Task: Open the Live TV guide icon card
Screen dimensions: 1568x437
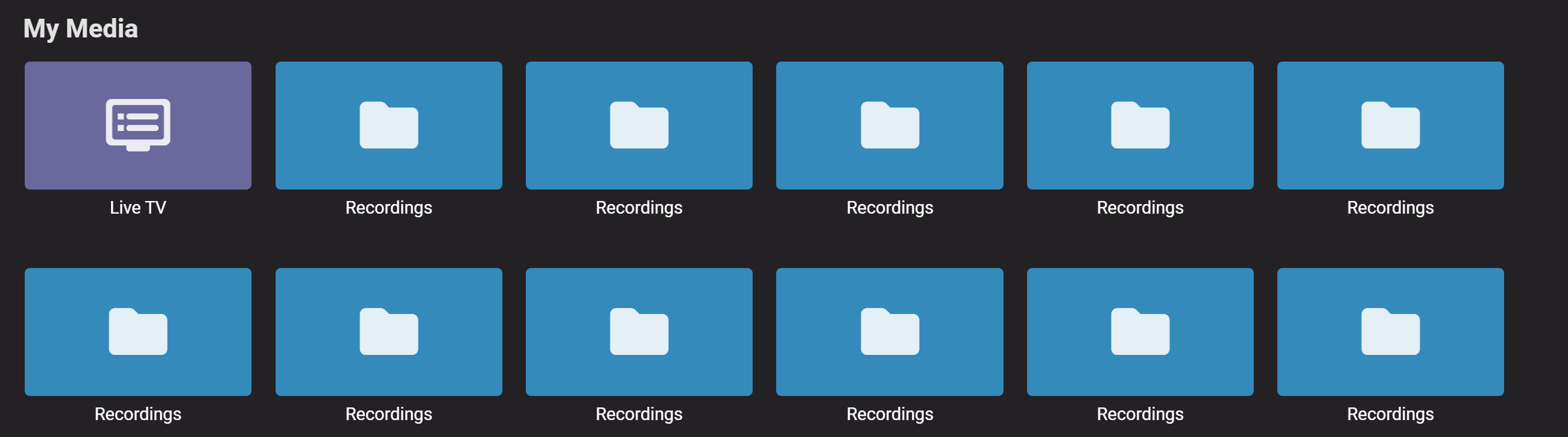Action: click(138, 125)
